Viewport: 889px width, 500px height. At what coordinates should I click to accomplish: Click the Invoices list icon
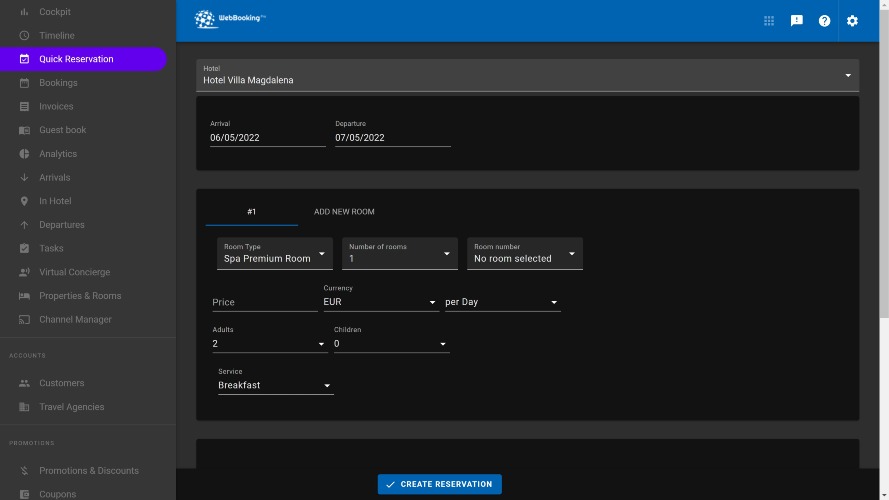tap(24, 107)
